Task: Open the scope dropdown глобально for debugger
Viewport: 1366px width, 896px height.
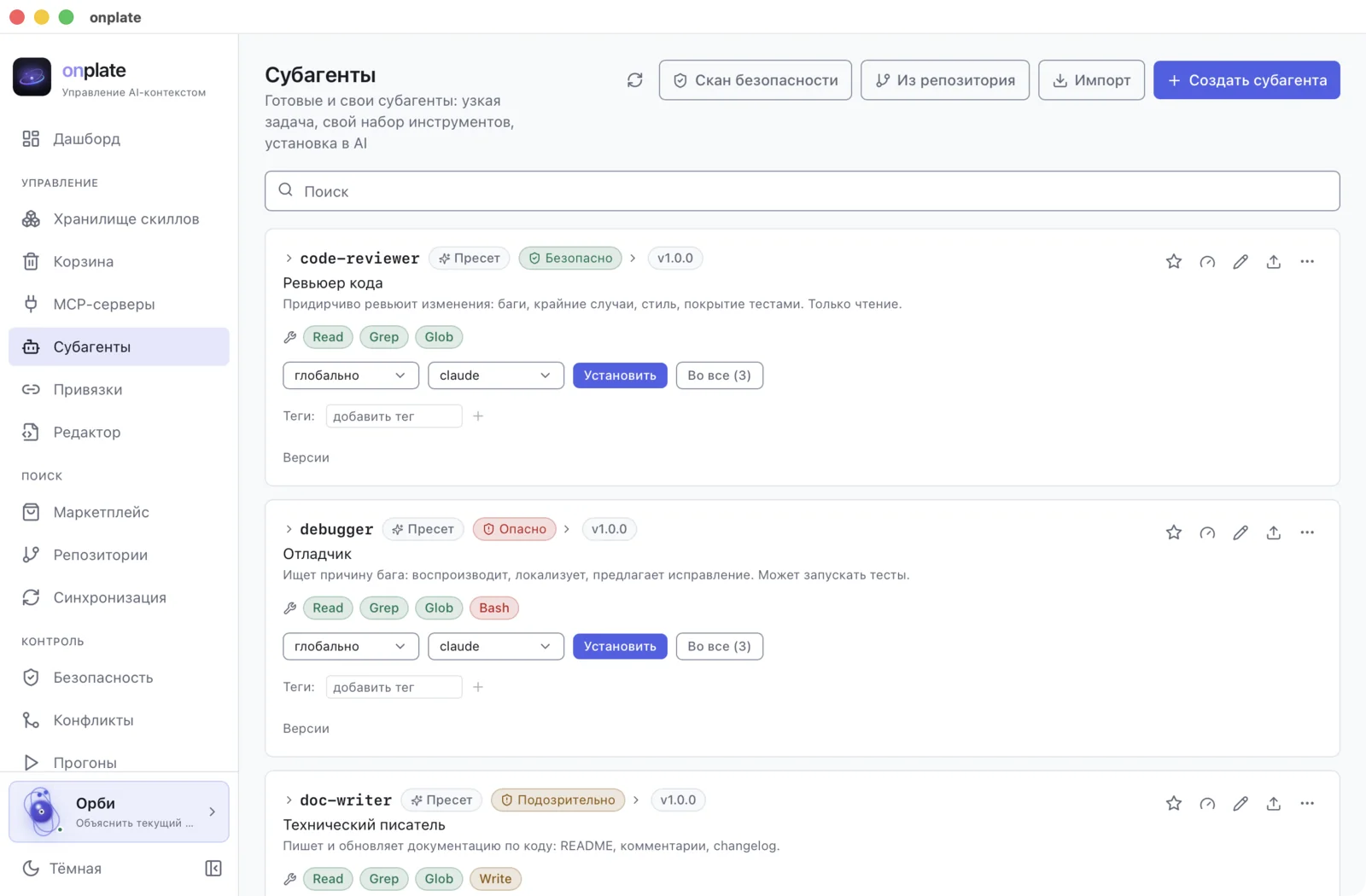Action: [x=351, y=646]
